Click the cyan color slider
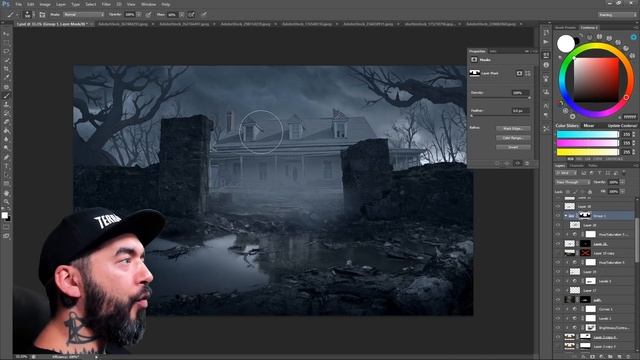Screen dimensions: 640x360 [x=588, y=134]
